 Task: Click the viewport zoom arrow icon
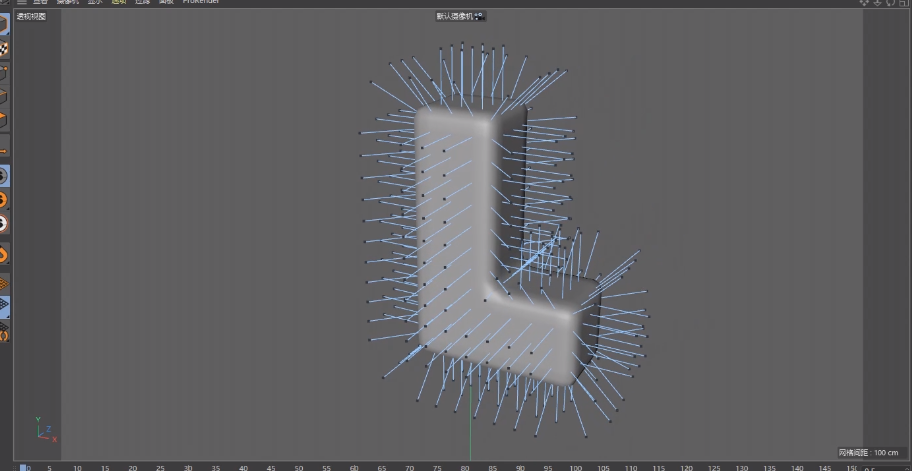[878, 2]
